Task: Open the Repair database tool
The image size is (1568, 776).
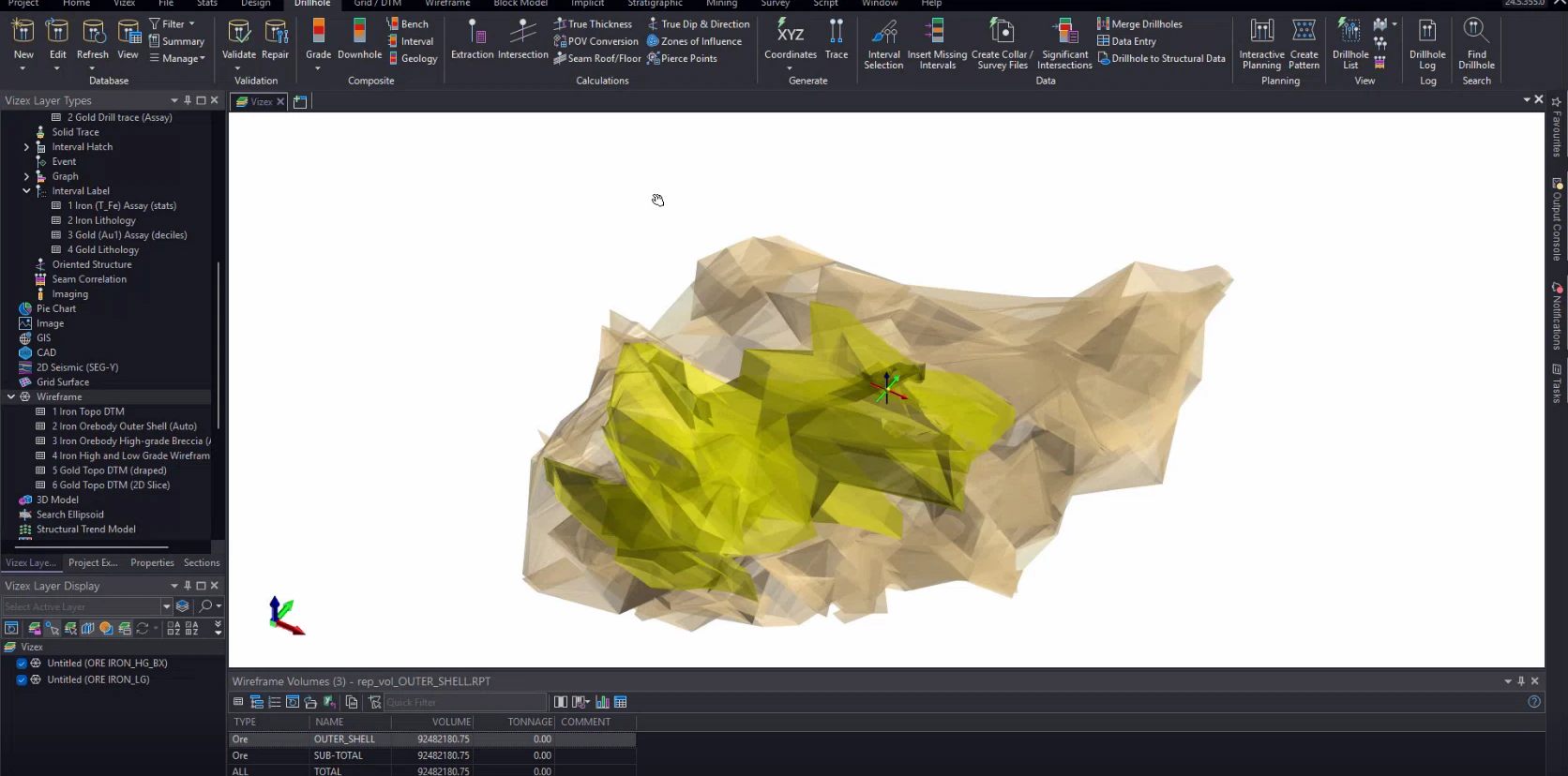Action: [x=276, y=39]
